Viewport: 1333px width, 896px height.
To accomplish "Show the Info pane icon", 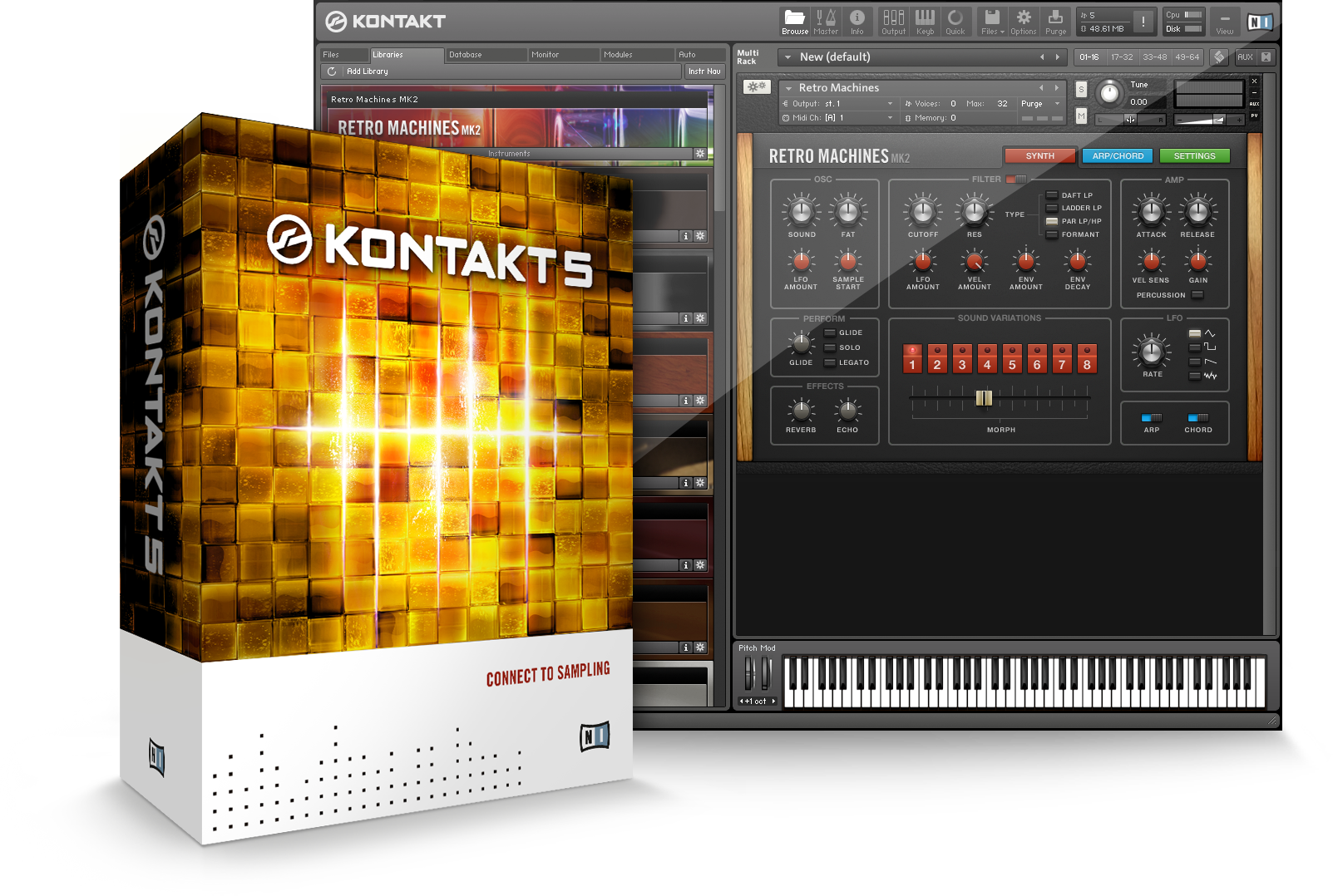I will (857, 22).
